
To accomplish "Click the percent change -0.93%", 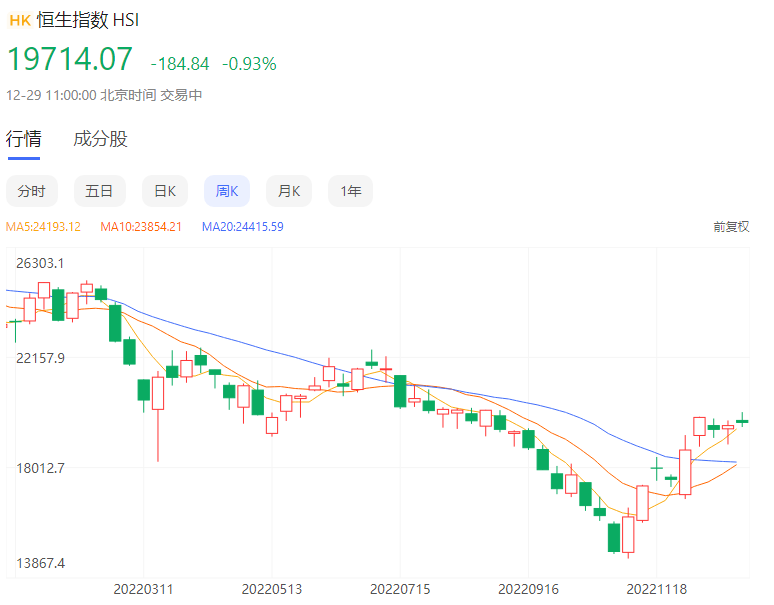I will coord(249,64).
